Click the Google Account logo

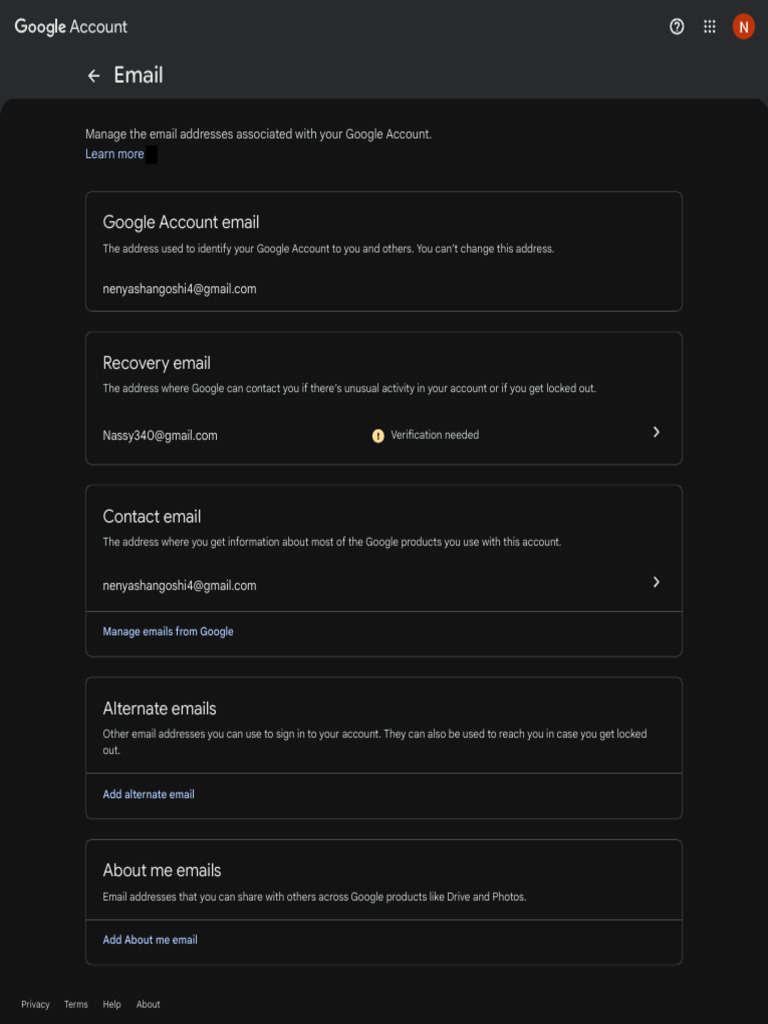[71, 27]
